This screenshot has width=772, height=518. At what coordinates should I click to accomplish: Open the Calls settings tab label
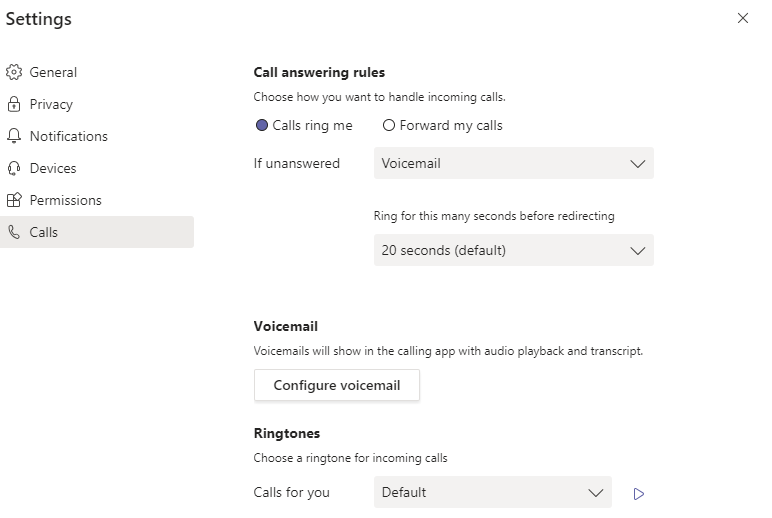tap(43, 232)
